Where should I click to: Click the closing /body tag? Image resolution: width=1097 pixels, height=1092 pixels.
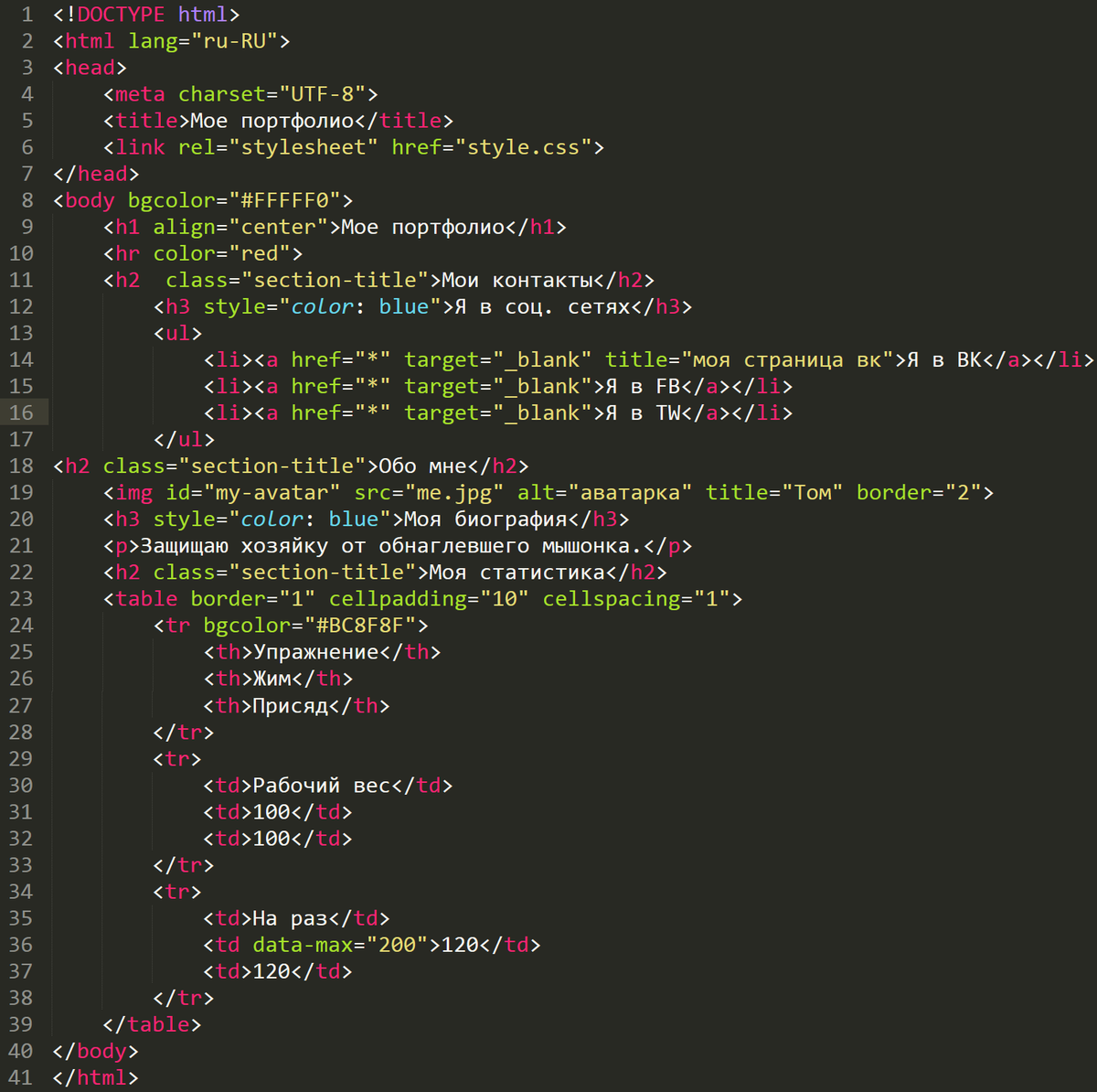96,1051
